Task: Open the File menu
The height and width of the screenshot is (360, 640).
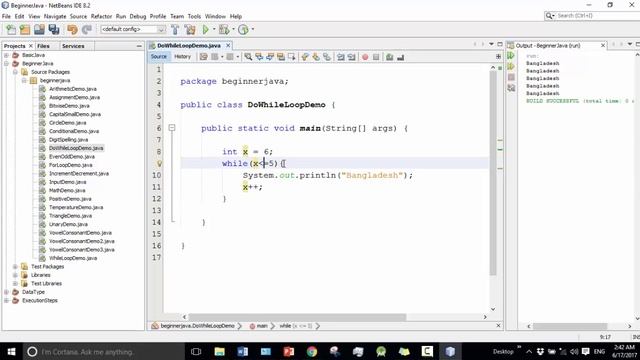Action: point(6,16)
